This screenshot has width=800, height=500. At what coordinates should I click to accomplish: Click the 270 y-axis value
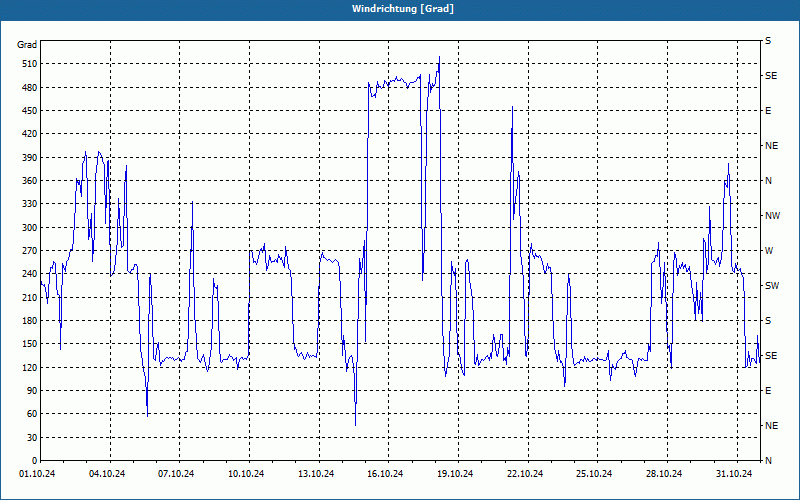click(30, 251)
